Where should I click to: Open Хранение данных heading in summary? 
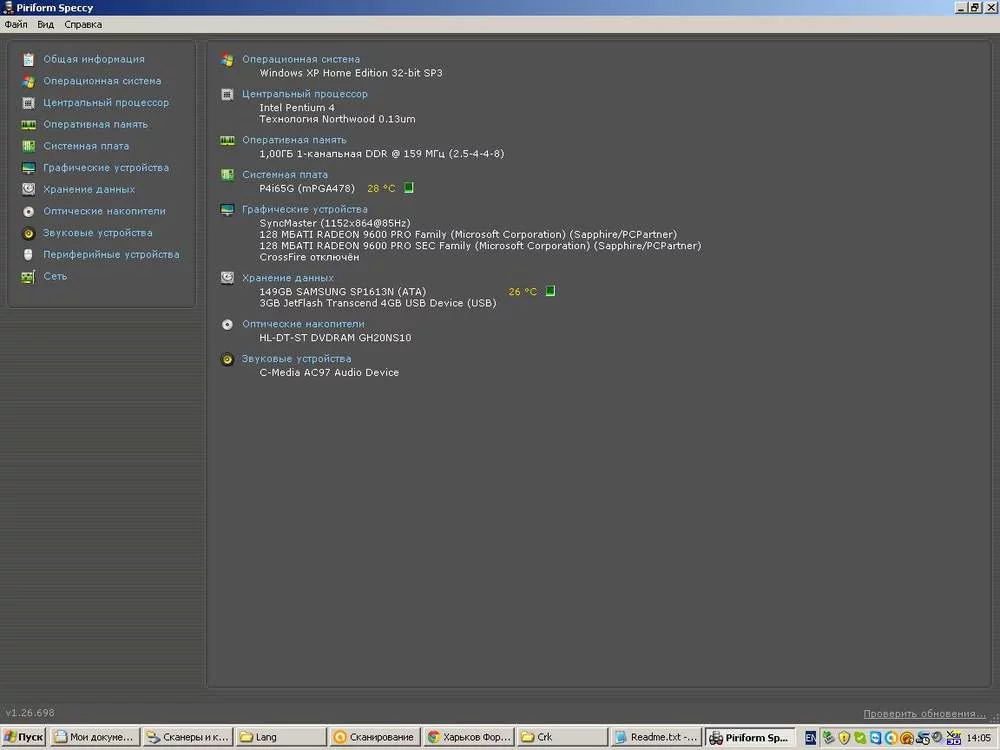[288, 278]
